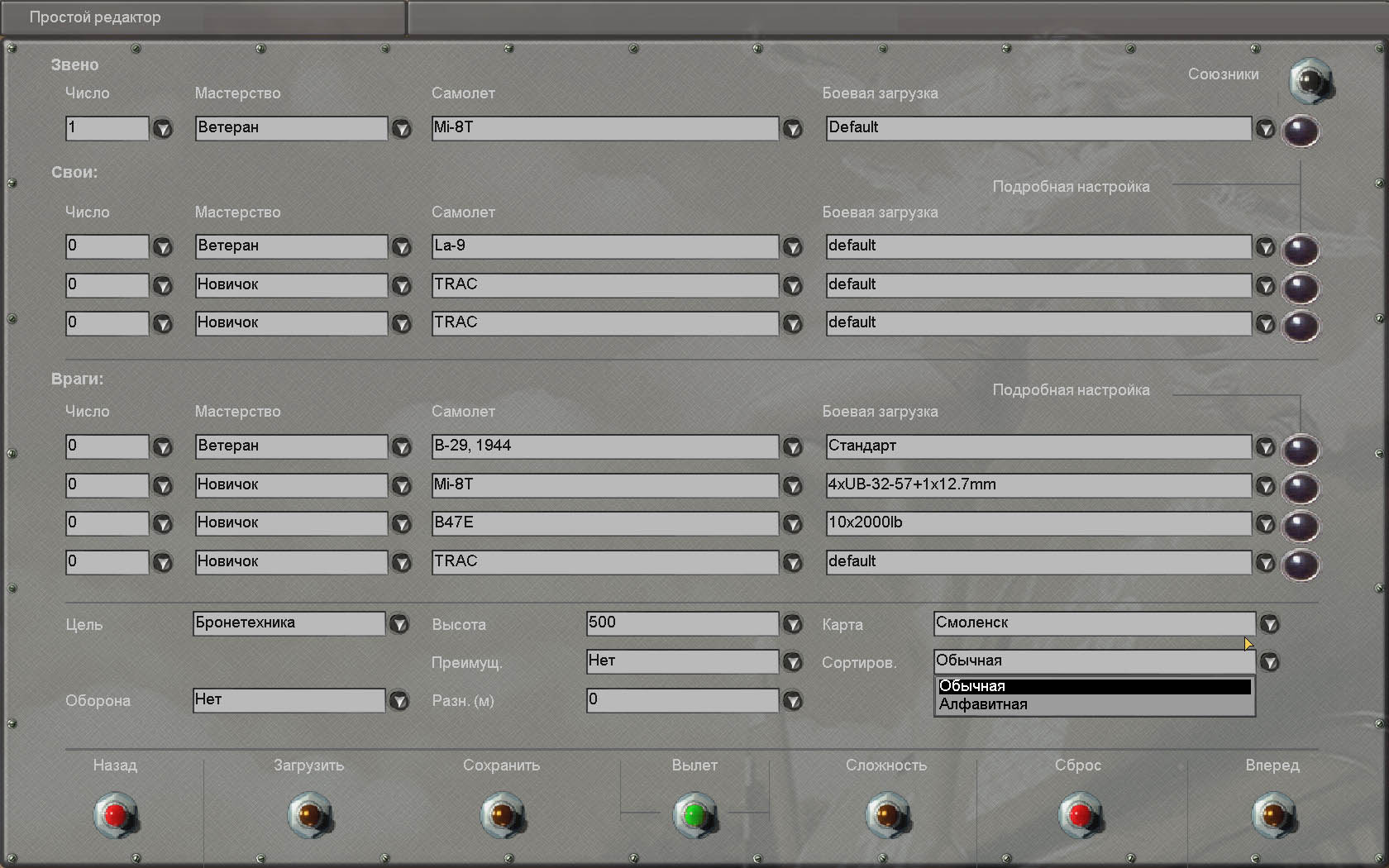The height and width of the screenshot is (868, 1389).
Task: Expand Звено Боевая загрузка Default arrow
Action: (1266, 129)
